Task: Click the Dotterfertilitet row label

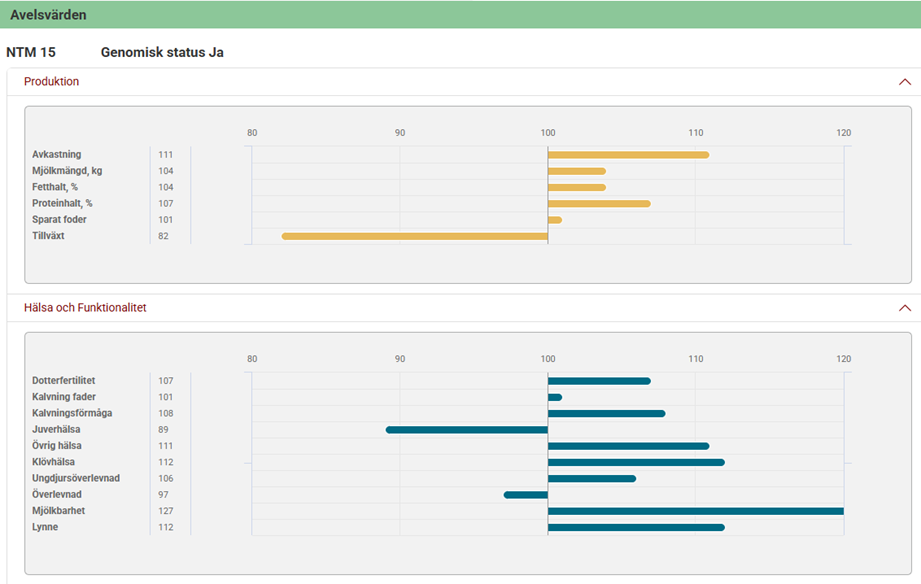Action: pos(64,381)
